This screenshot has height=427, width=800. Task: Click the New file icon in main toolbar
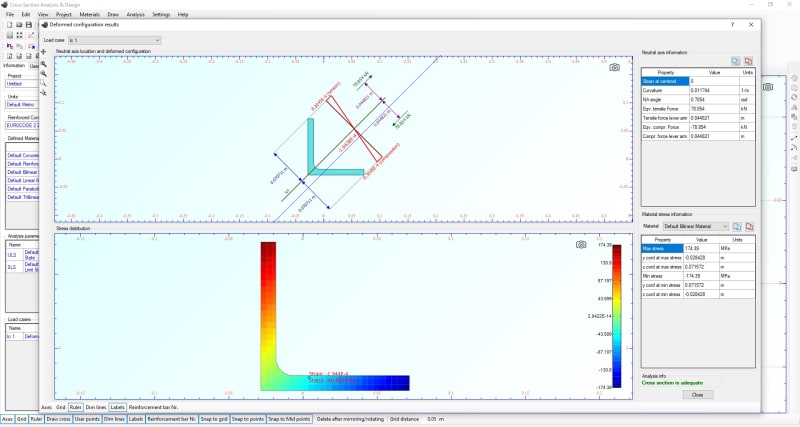[x=9, y=24]
